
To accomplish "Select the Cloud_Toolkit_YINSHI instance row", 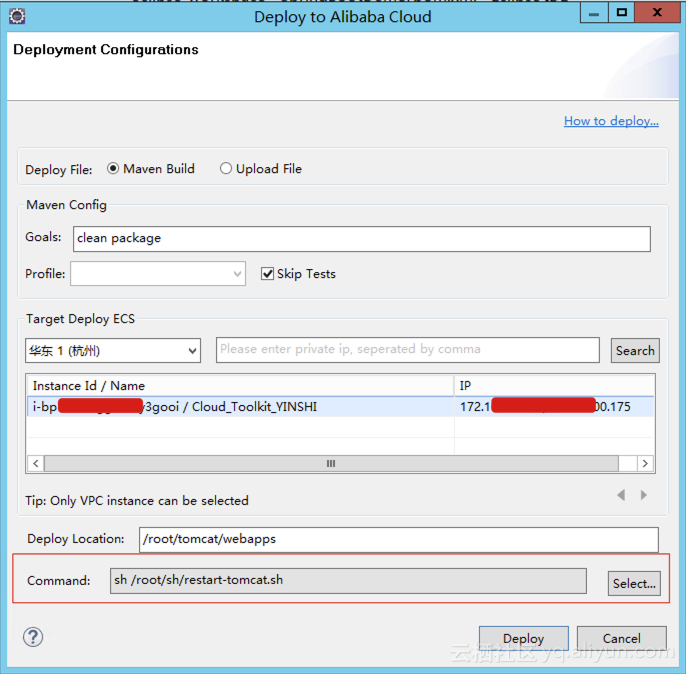I will (341, 407).
